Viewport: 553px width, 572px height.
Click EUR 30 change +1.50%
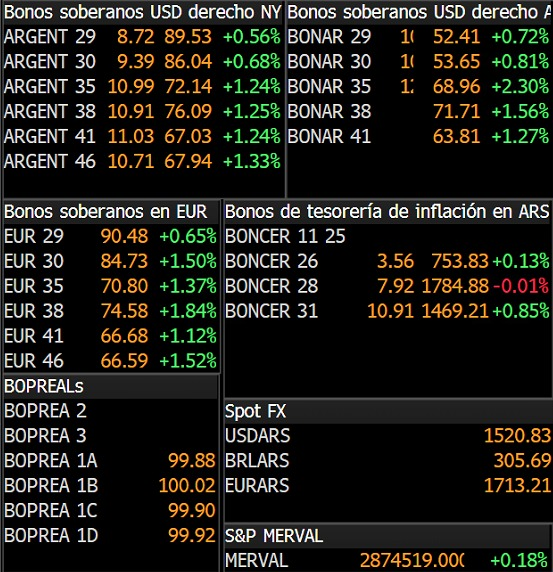(x=188, y=261)
